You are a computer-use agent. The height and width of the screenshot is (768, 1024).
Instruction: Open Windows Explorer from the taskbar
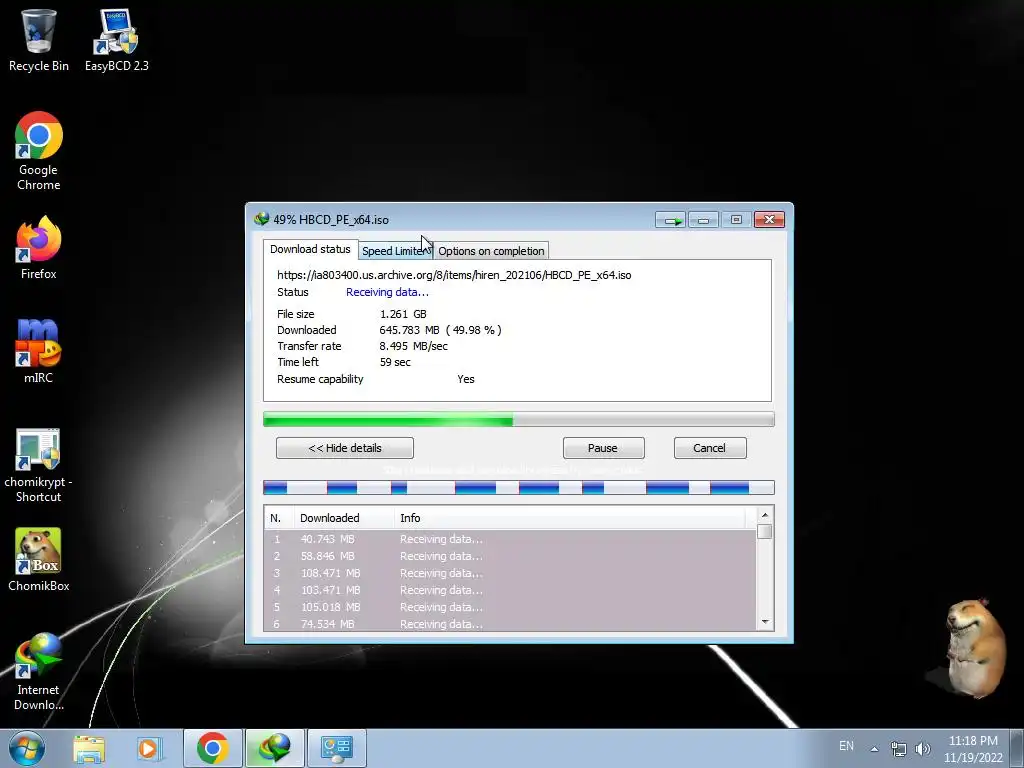[x=89, y=748]
